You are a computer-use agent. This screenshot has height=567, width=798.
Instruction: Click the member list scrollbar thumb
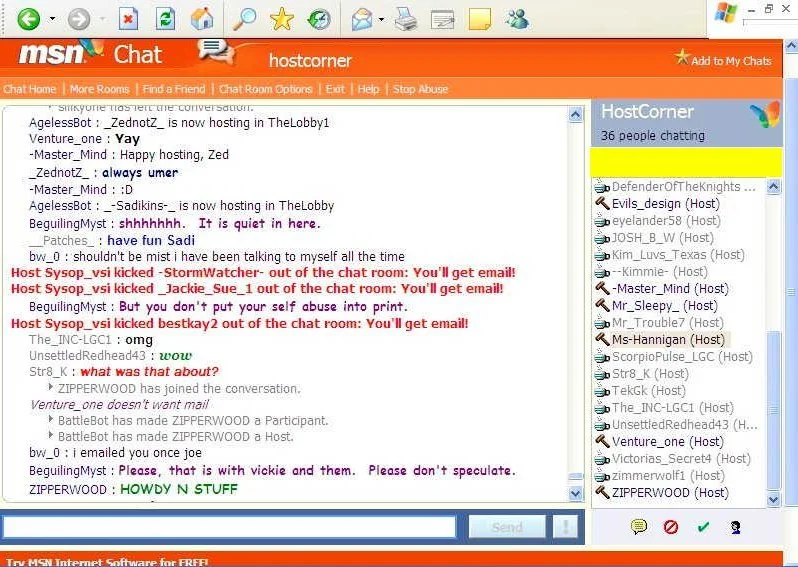[773, 410]
